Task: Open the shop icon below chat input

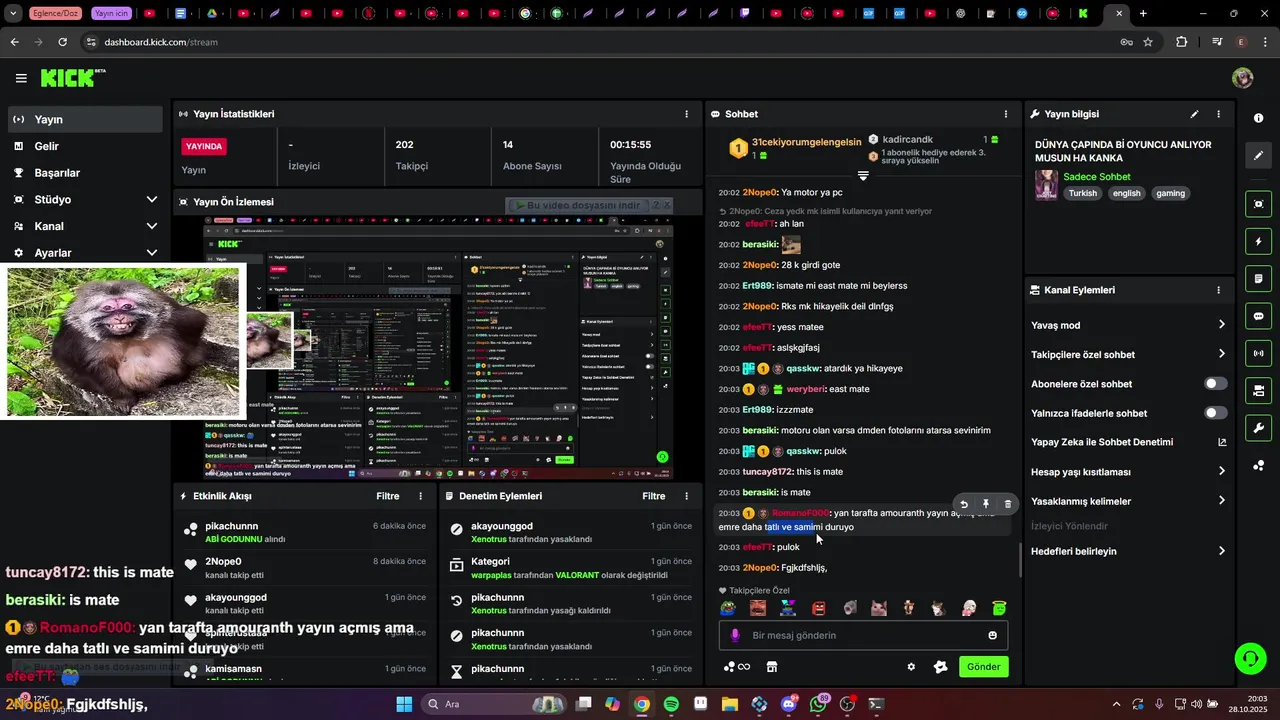Action: tap(772, 667)
